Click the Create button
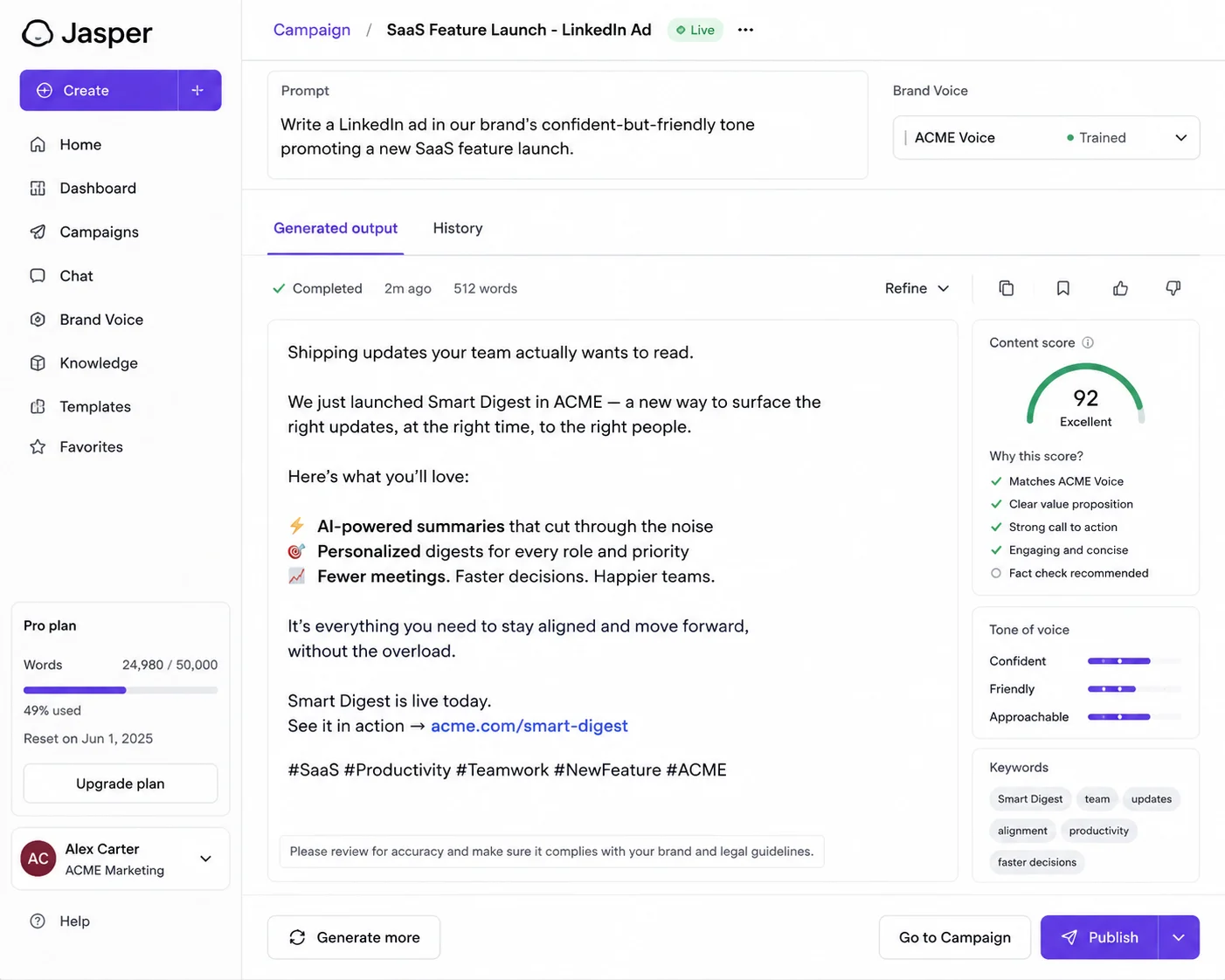Viewport: 1225px width, 980px height. click(99, 90)
